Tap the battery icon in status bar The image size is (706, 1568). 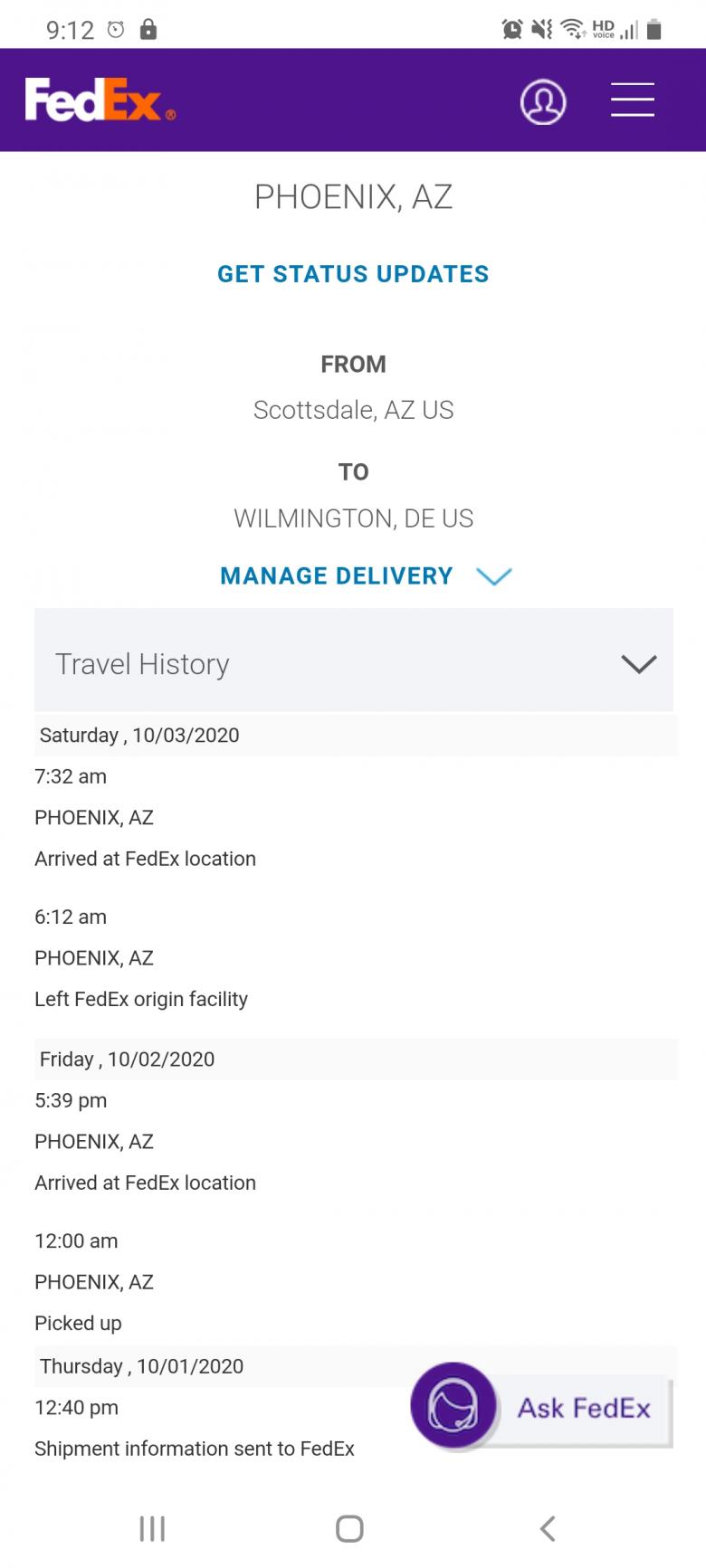click(x=654, y=30)
